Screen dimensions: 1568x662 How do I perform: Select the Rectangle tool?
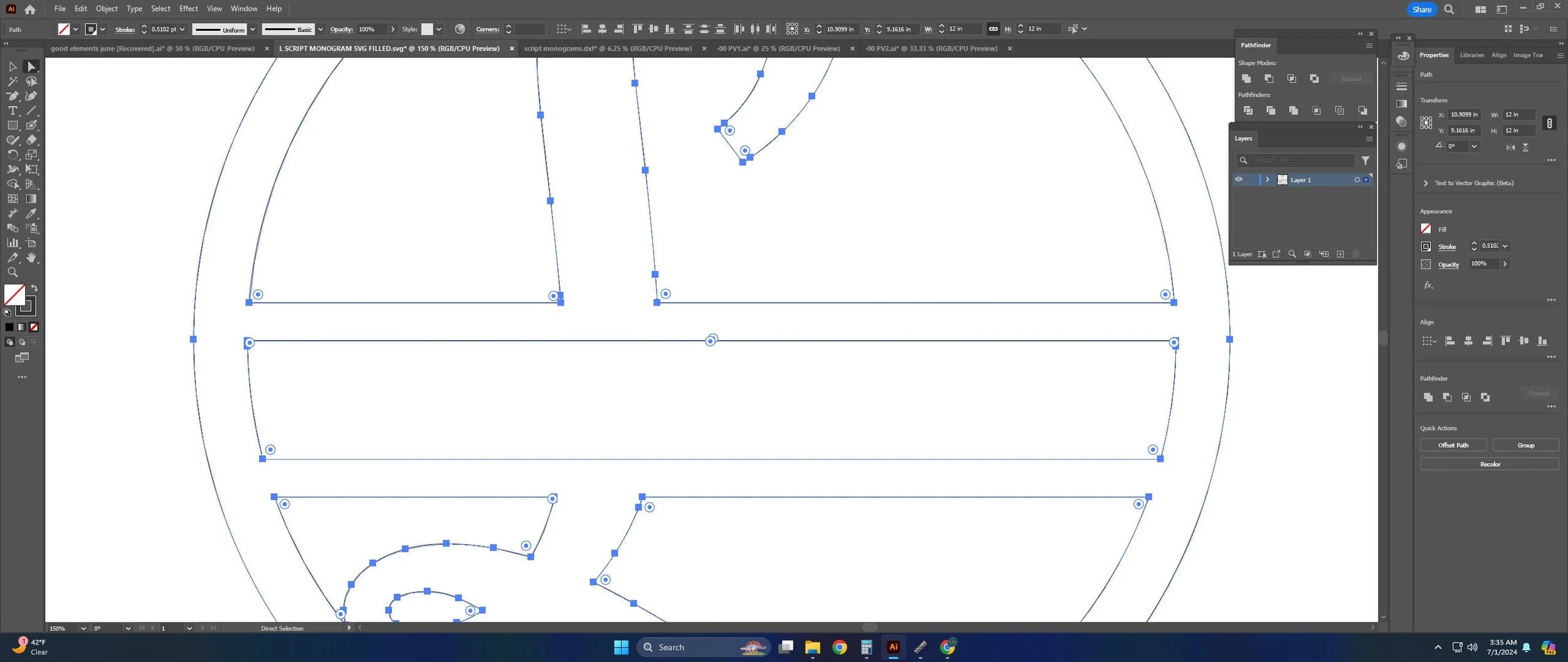click(13, 125)
